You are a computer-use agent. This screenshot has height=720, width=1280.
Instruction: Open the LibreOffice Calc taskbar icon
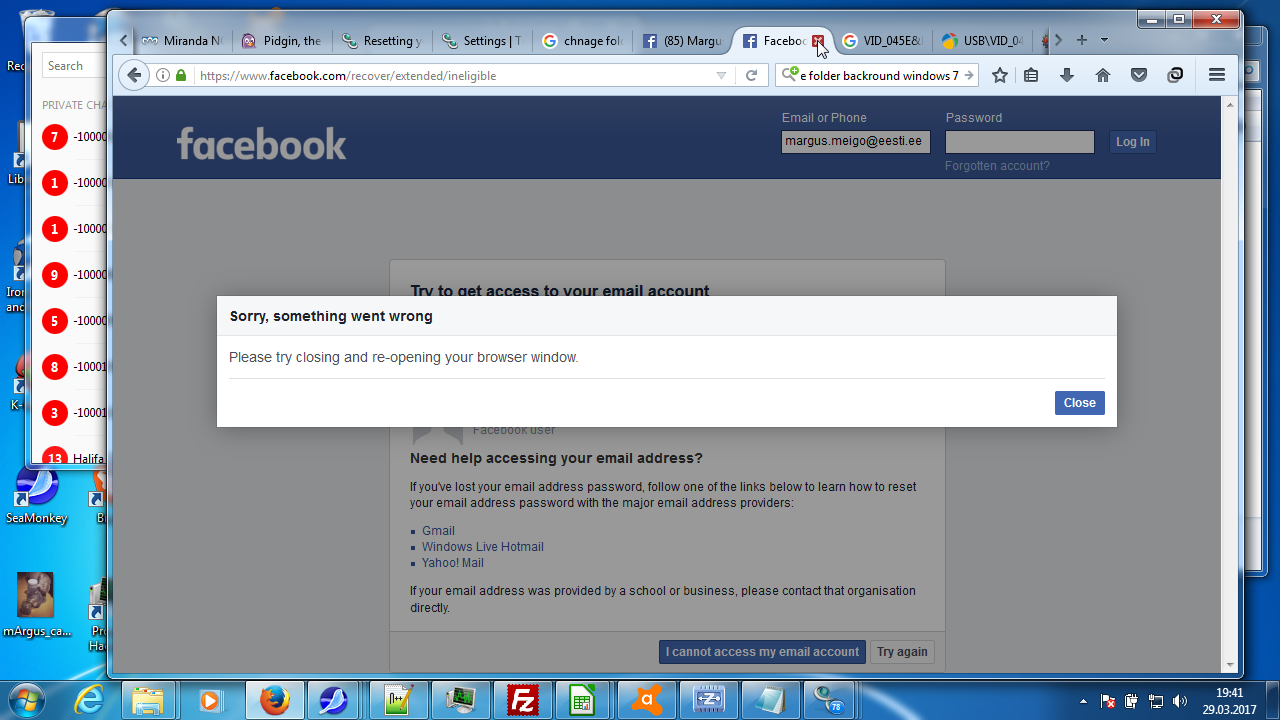[x=584, y=700]
